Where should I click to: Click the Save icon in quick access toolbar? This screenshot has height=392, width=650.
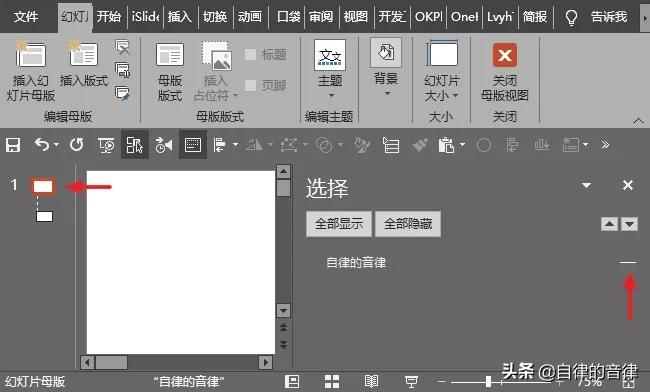13,145
